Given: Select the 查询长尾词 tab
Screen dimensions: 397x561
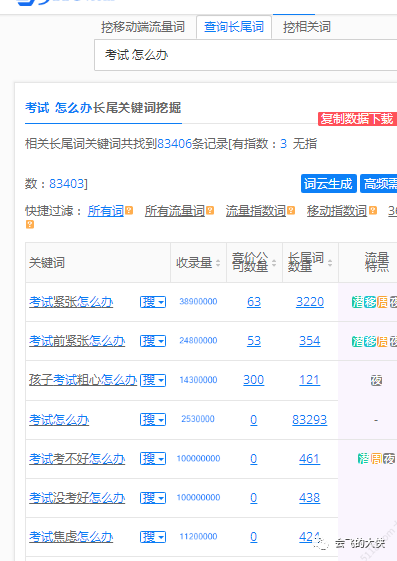Looking at the screenshot, I should coord(234,27).
